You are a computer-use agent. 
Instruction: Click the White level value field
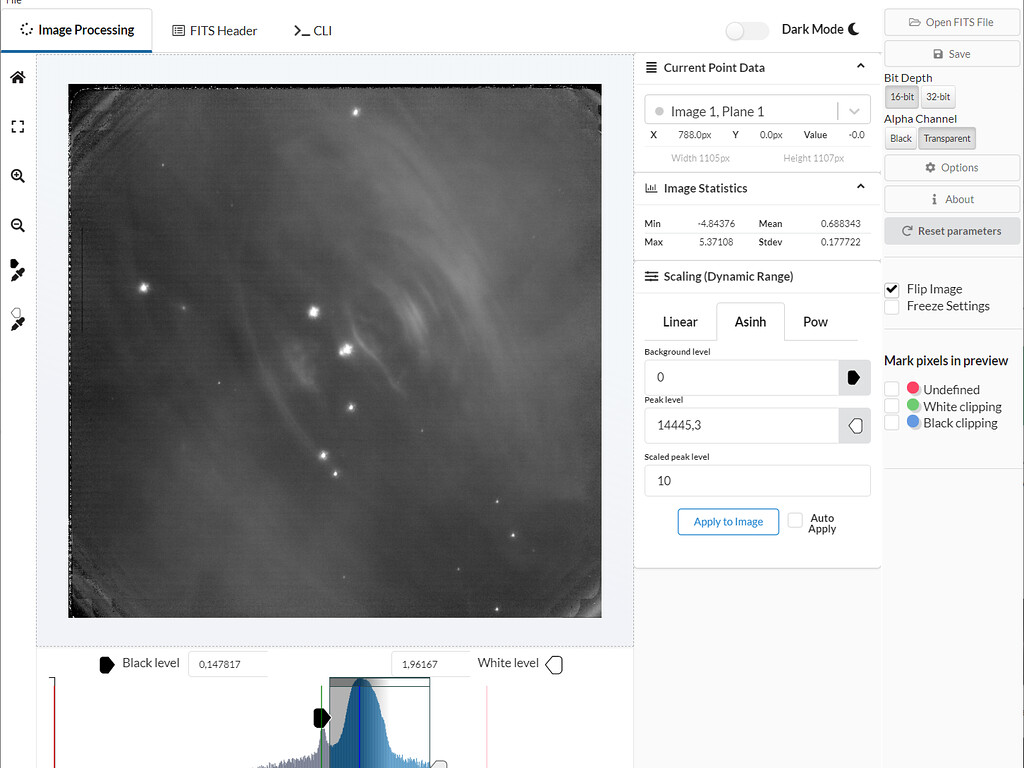430,664
